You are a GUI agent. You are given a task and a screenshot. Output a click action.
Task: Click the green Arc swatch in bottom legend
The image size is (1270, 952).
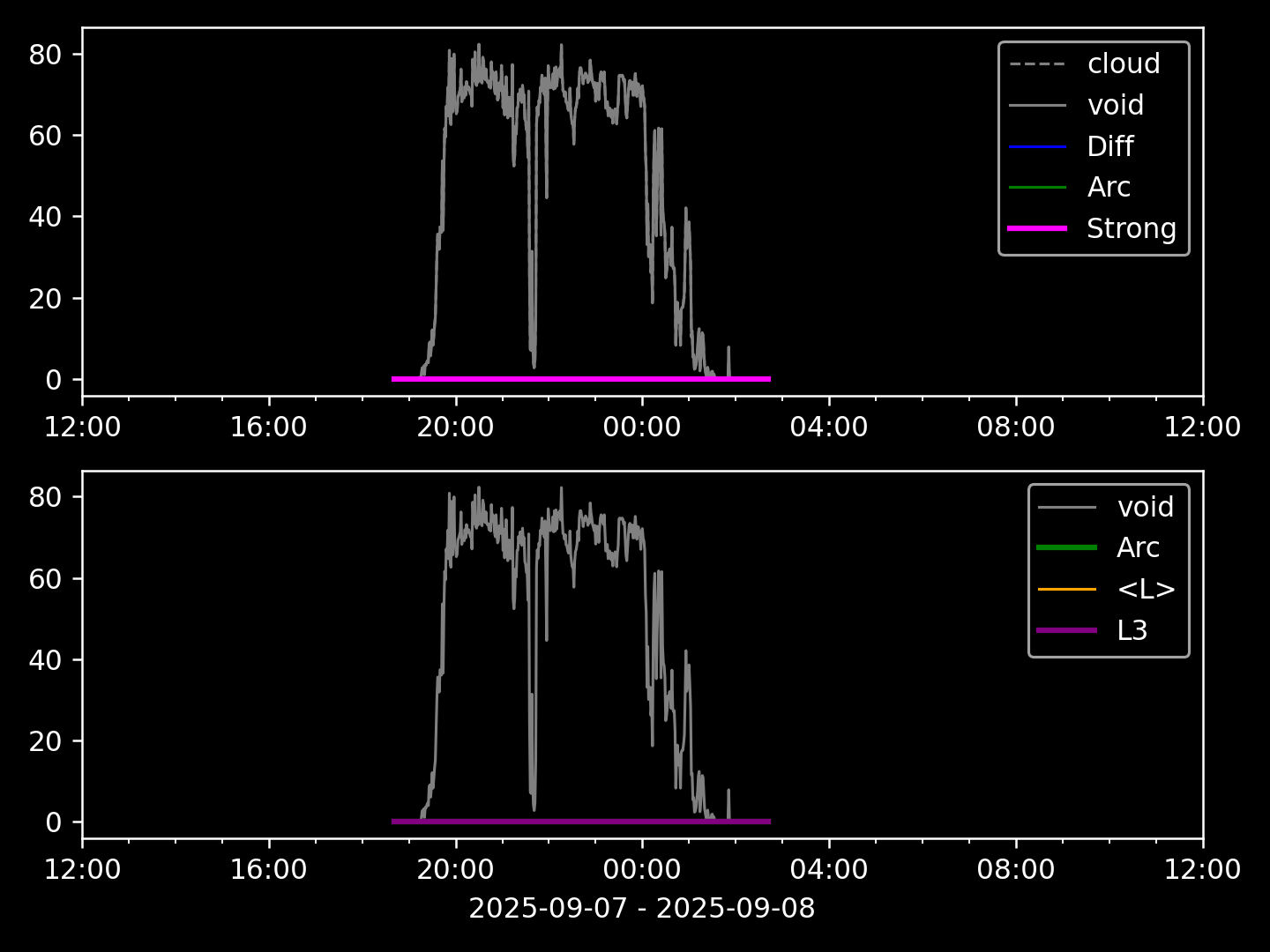click(1067, 547)
